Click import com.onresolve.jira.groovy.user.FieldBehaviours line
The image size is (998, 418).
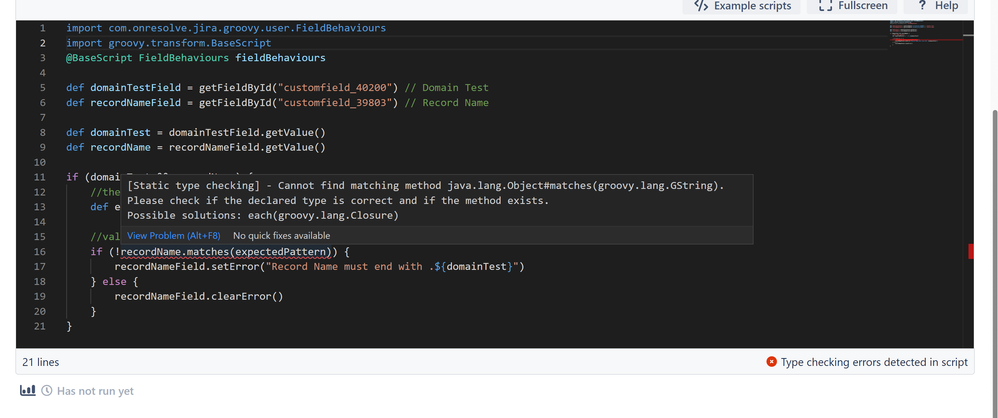(x=226, y=29)
